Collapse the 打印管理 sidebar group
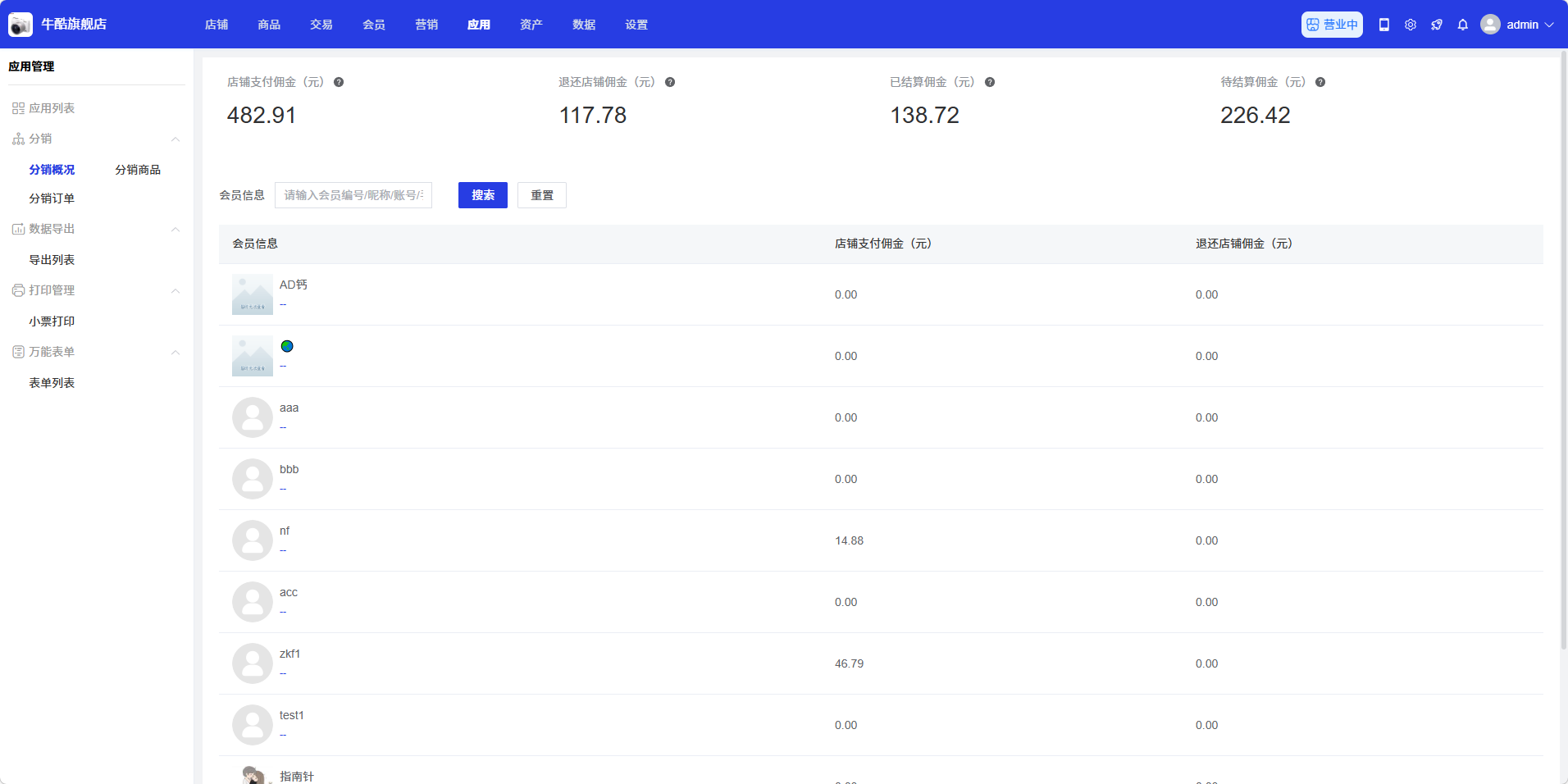 [175, 291]
